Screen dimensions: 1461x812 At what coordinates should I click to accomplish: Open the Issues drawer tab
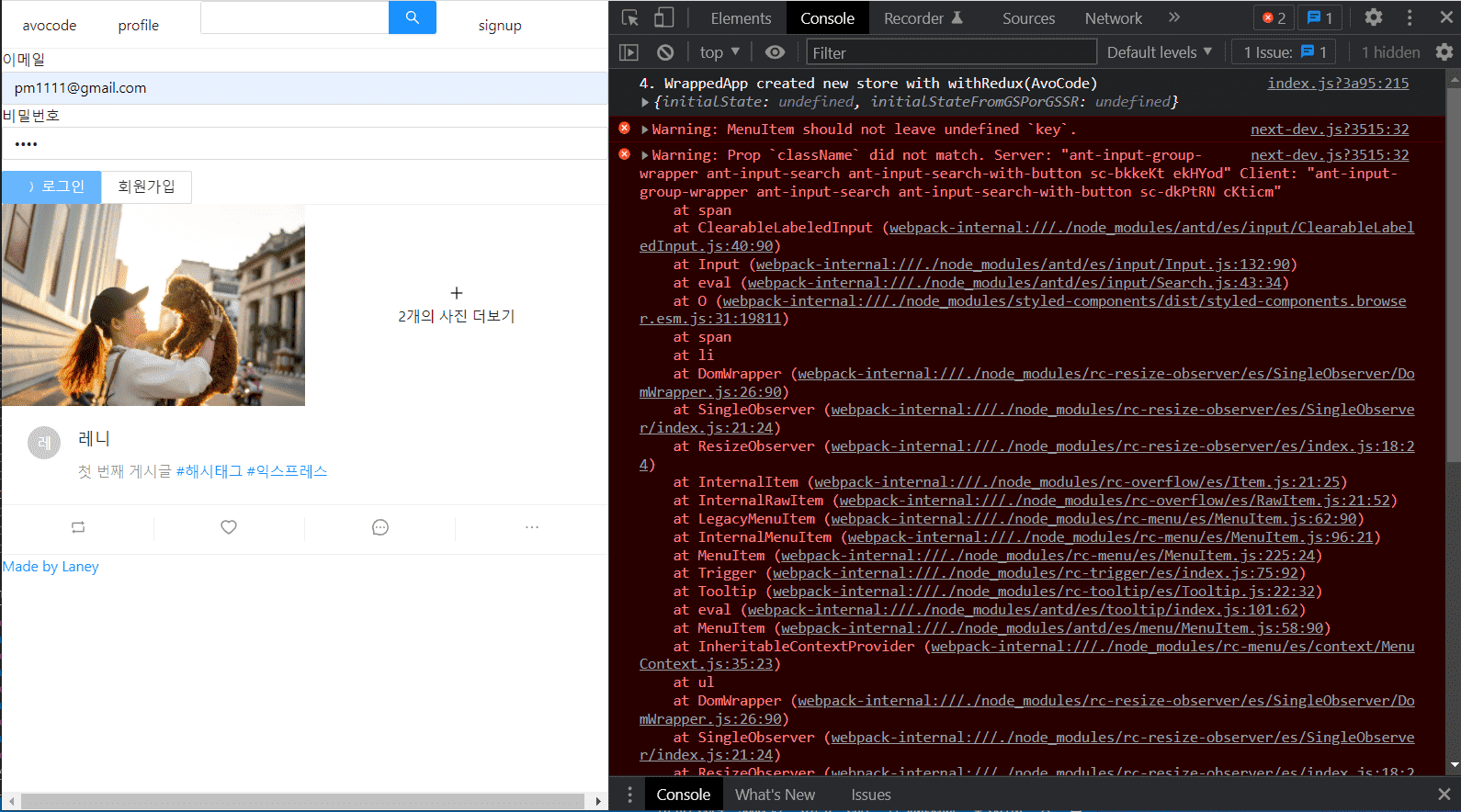pyautogui.click(x=871, y=795)
